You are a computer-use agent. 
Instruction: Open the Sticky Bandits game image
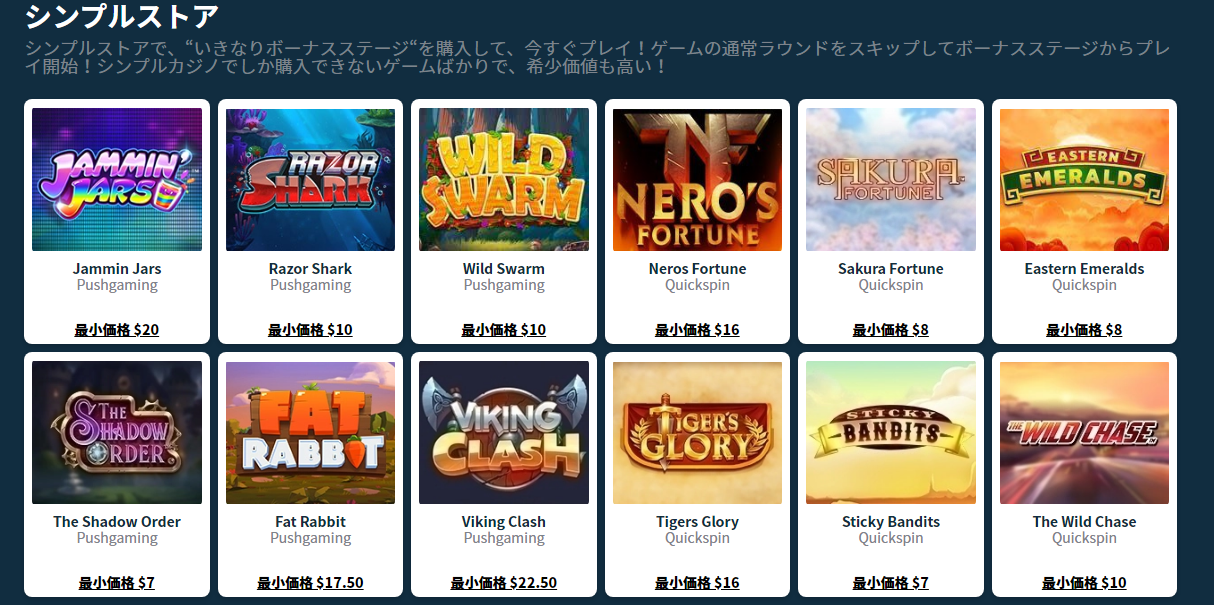coord(891,433)
